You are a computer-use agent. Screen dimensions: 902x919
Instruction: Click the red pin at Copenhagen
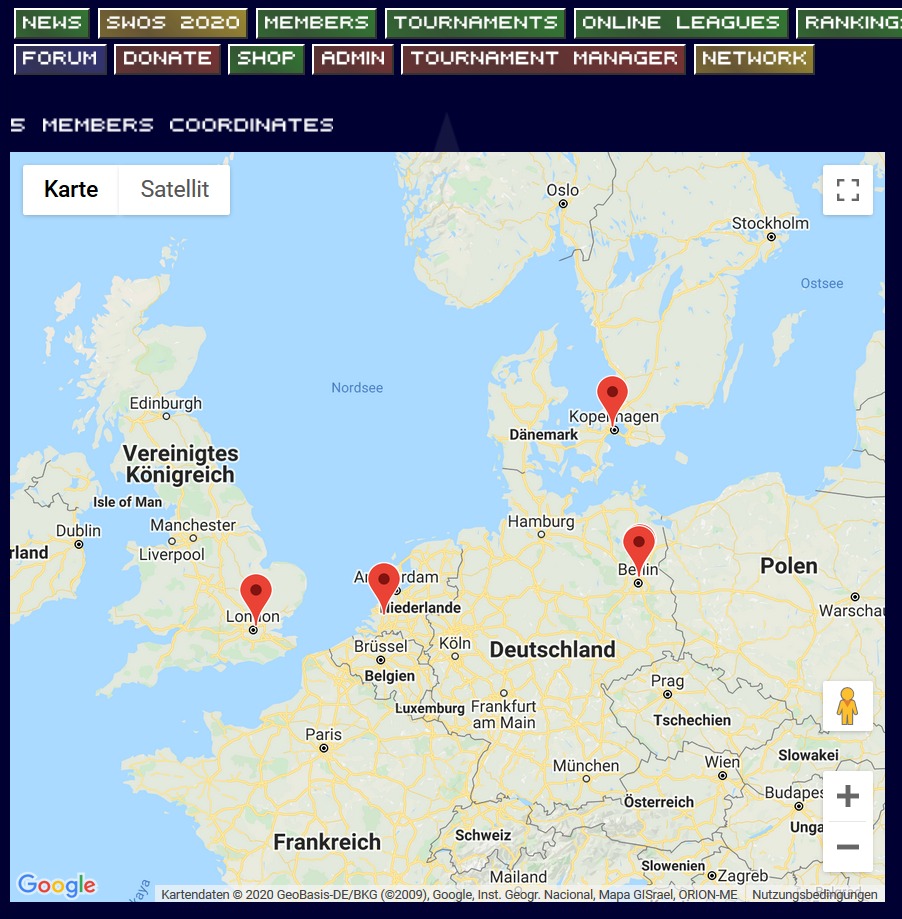(x=612, y=397)
